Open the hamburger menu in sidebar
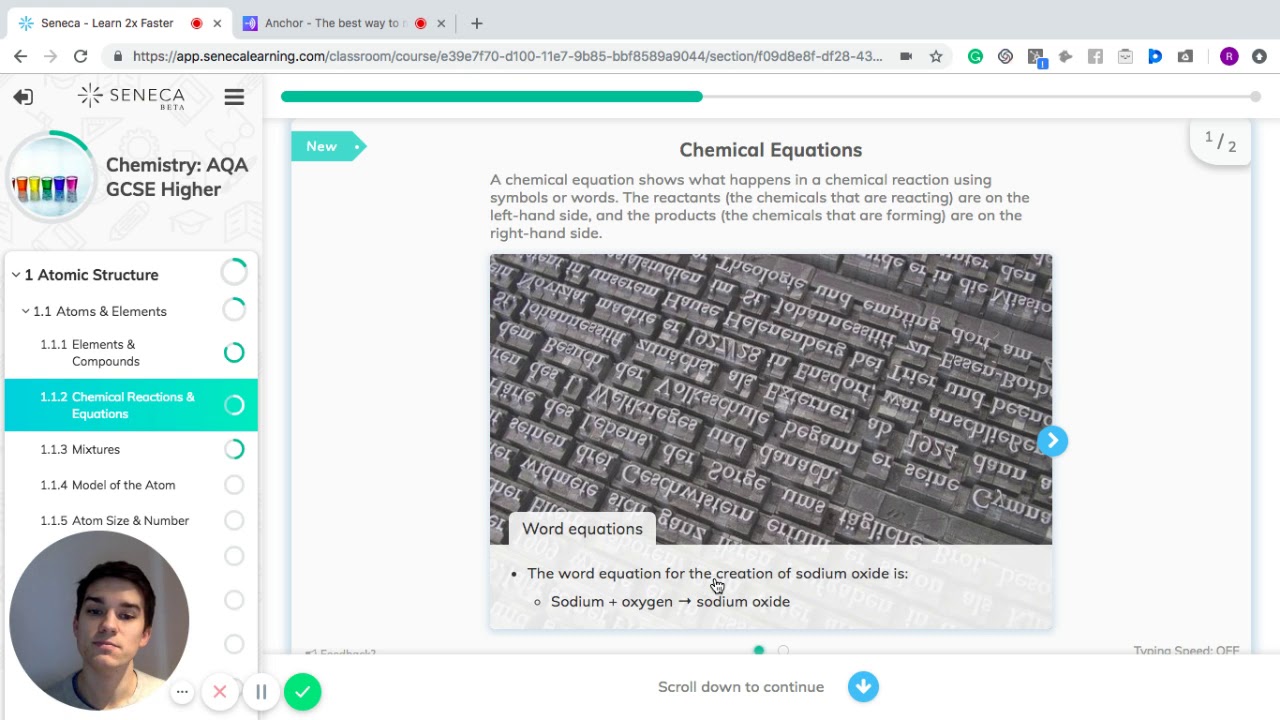This screenshot has width=1280, height=720. point(234,97)
